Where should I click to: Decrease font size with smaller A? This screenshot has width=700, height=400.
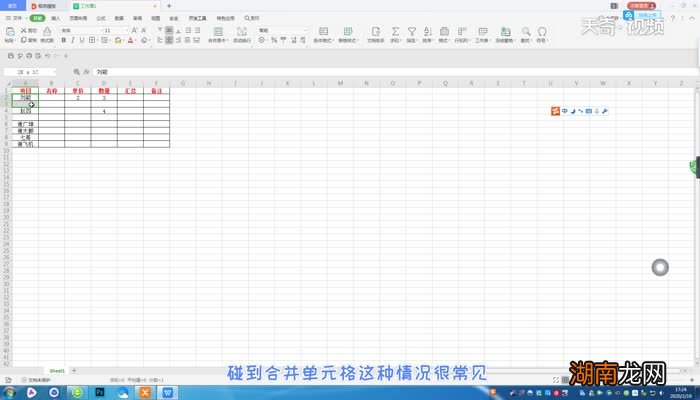144,30
